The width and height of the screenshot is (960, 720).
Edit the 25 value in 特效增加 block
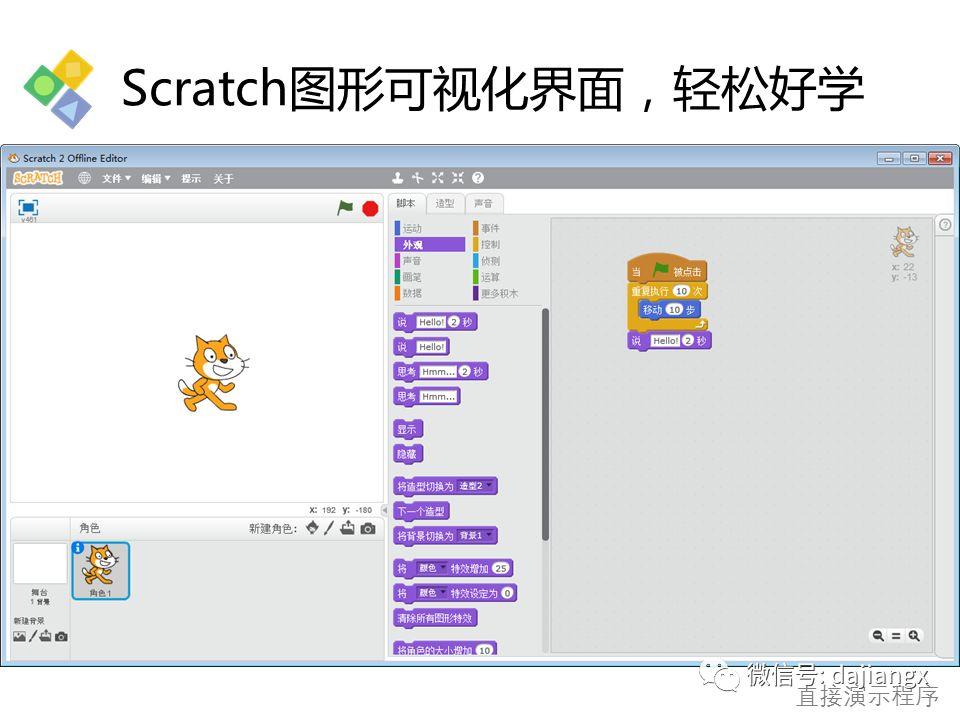click(501, 568)
